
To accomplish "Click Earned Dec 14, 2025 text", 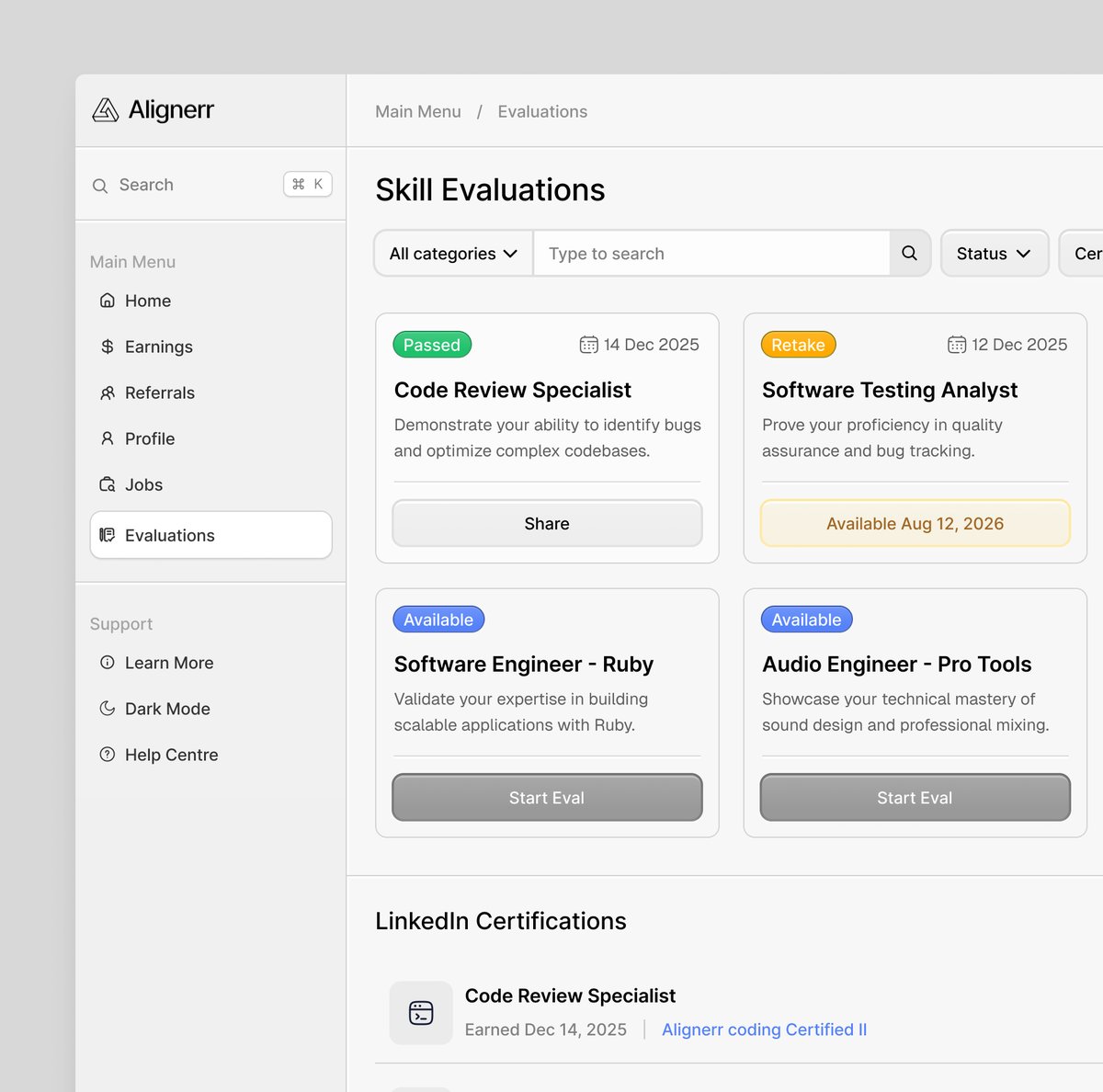I will 546,1029.
